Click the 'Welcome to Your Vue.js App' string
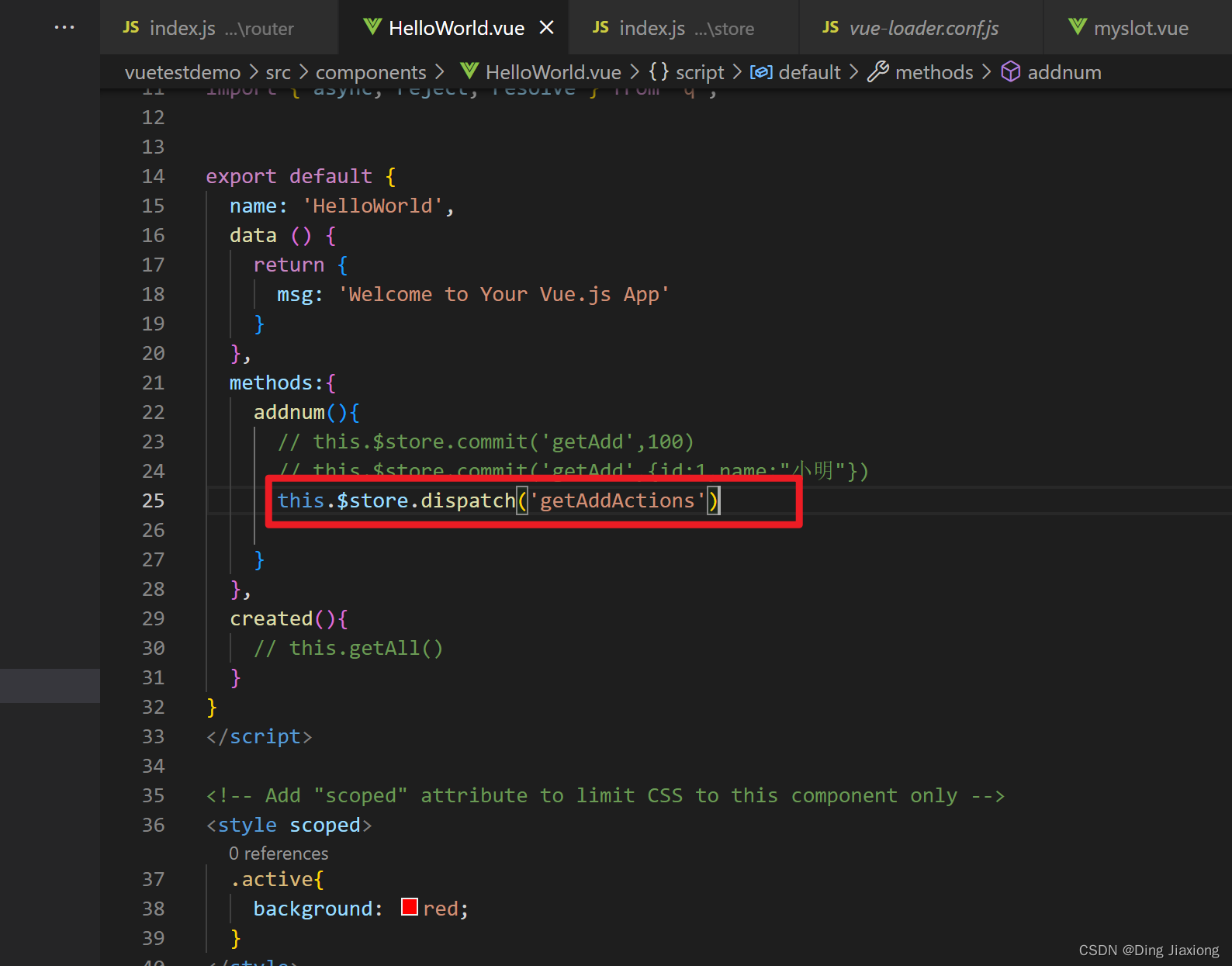The height and width of the screenshot is (966, 1232). (504, 294)
